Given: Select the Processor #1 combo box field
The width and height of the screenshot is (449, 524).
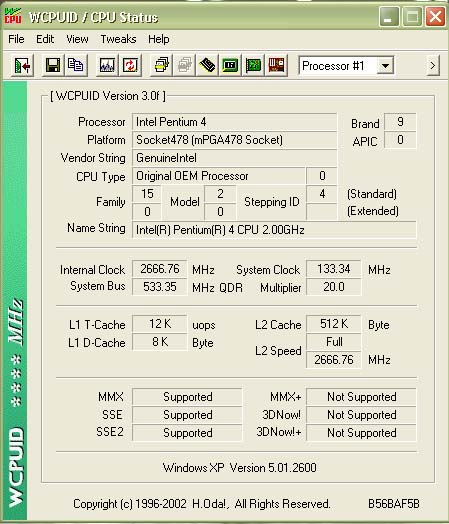Looking at the screenshot, I should pos(346,66).
